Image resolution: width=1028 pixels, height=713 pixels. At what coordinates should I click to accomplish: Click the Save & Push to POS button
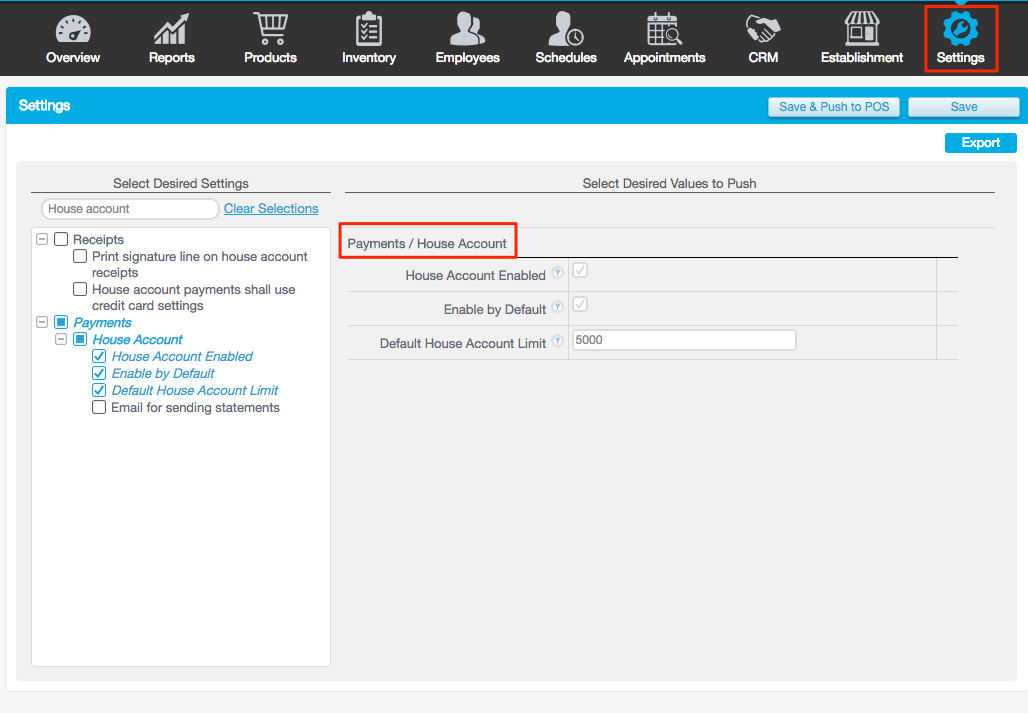[x=833, y=106]
